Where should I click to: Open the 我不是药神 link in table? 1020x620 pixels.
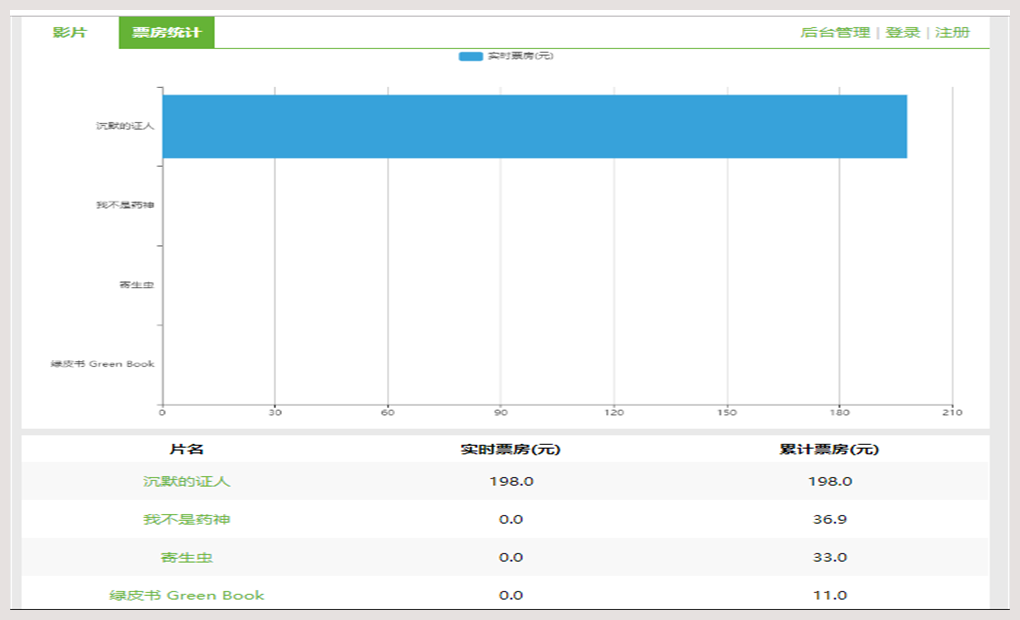pyautogui.click(x=187, y=519)
